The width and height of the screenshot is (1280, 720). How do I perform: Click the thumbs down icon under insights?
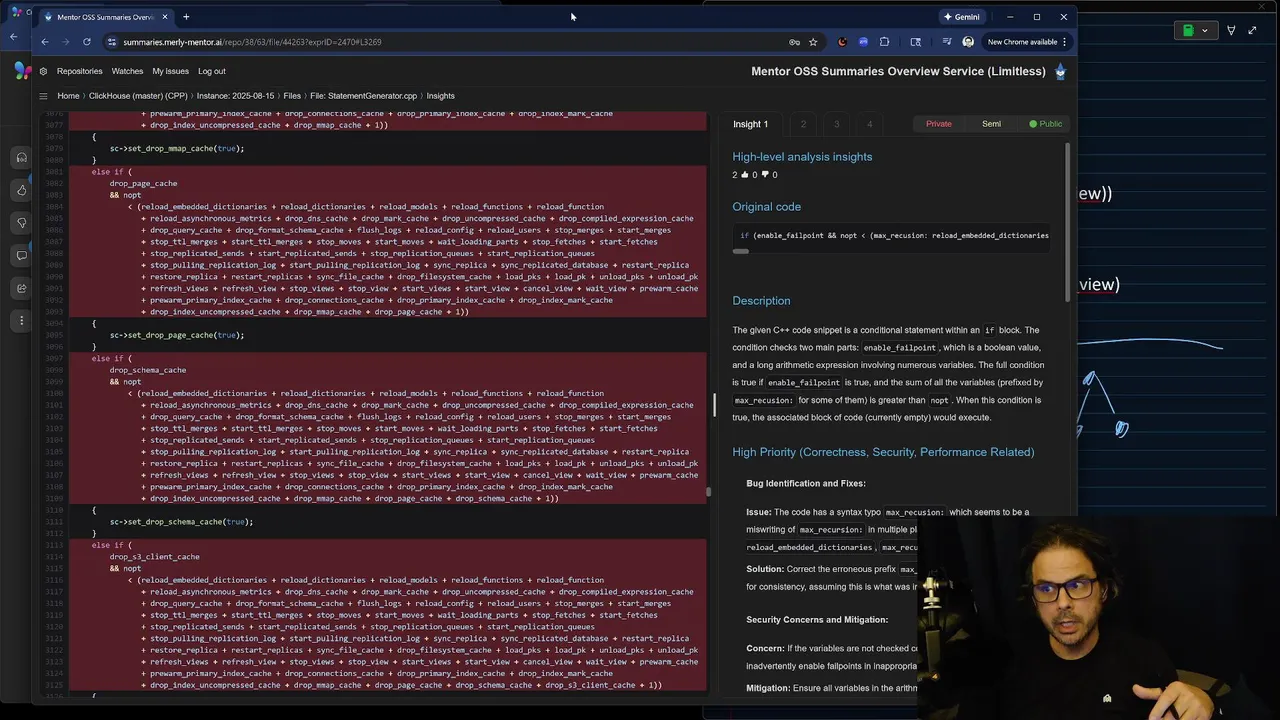tap(766, 175)
